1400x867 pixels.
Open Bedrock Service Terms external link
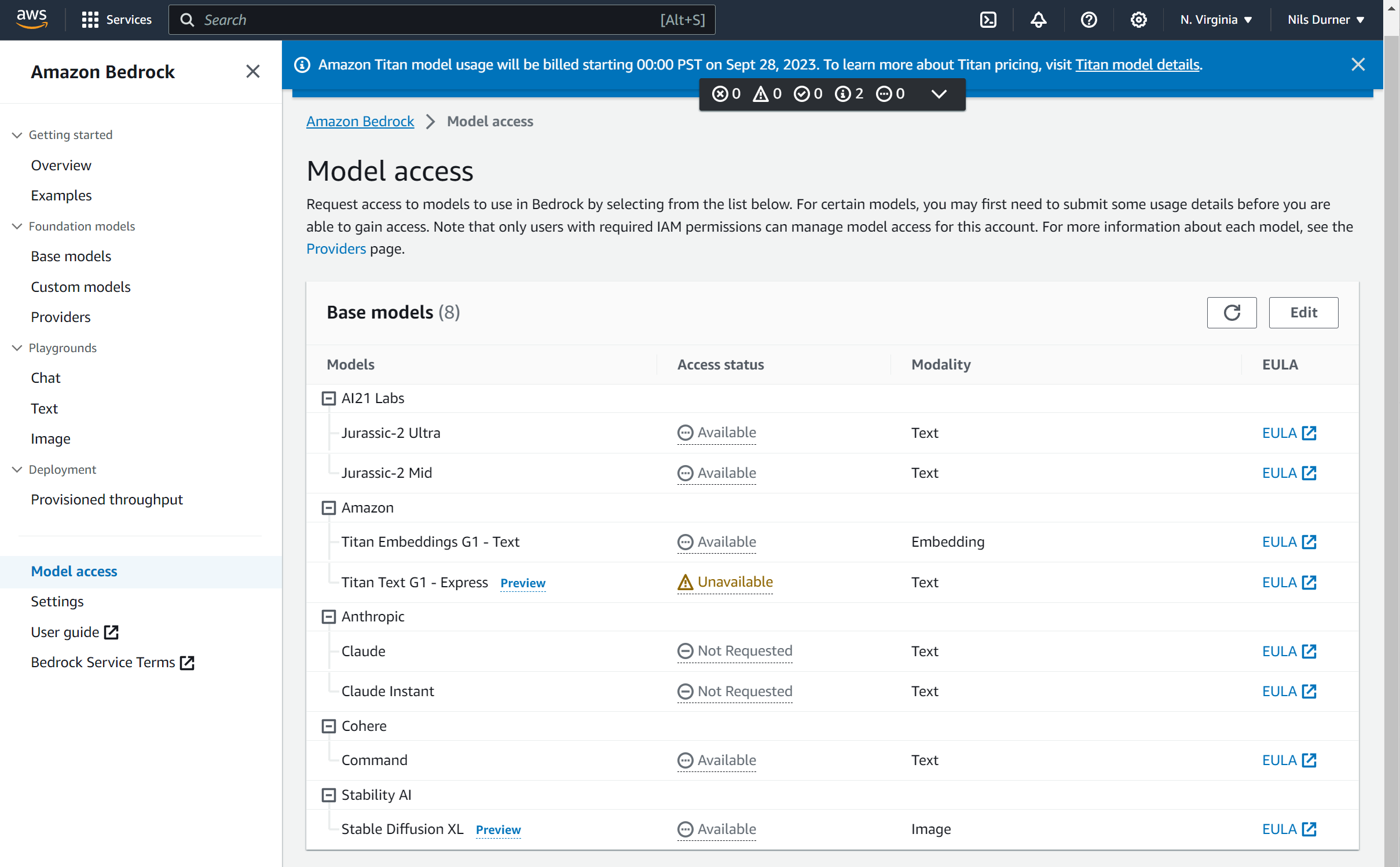click(x=113, y=662)
